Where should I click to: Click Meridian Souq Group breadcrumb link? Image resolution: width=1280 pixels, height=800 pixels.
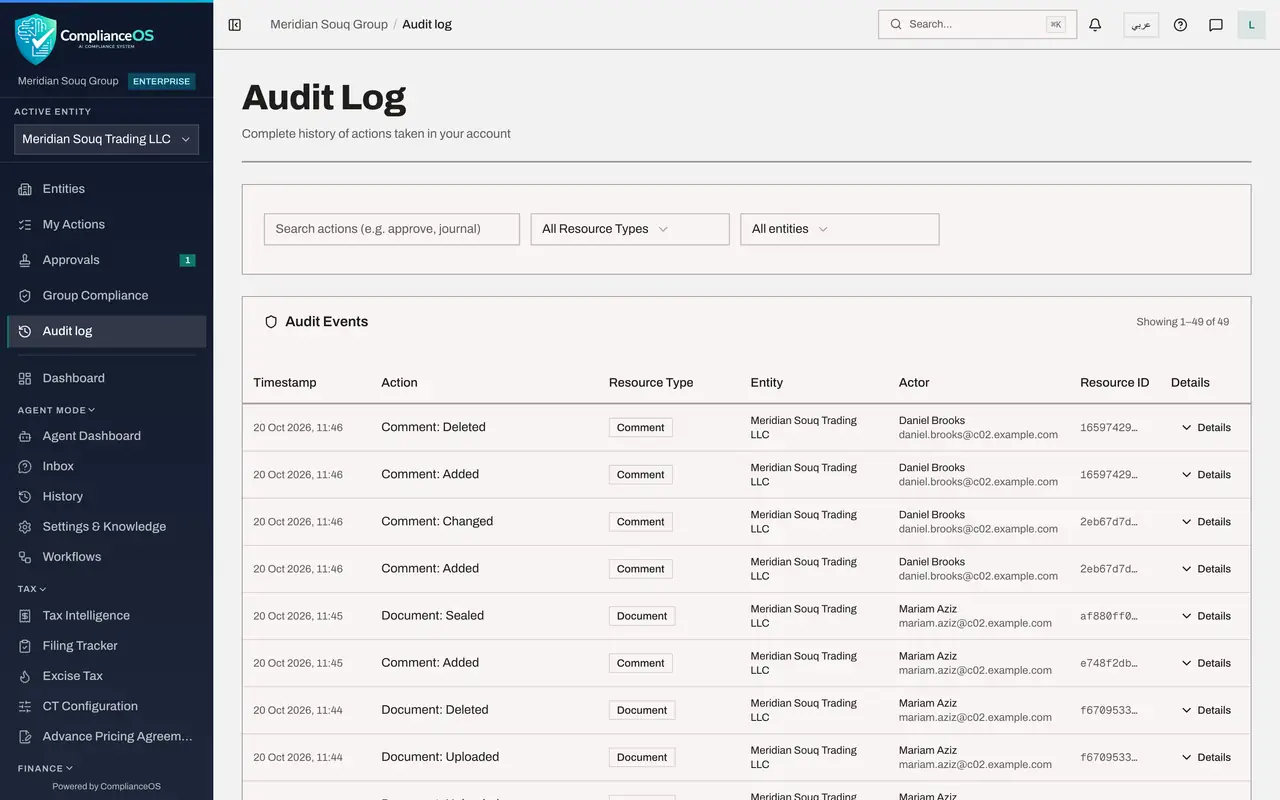[x=329, y=24]
